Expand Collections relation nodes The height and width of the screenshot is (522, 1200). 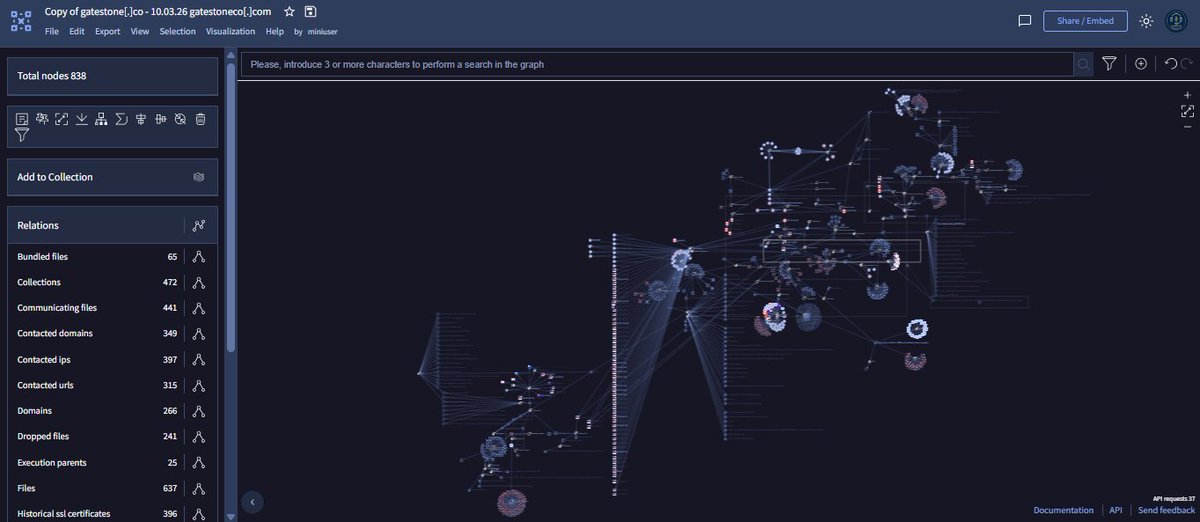(199, 283)
